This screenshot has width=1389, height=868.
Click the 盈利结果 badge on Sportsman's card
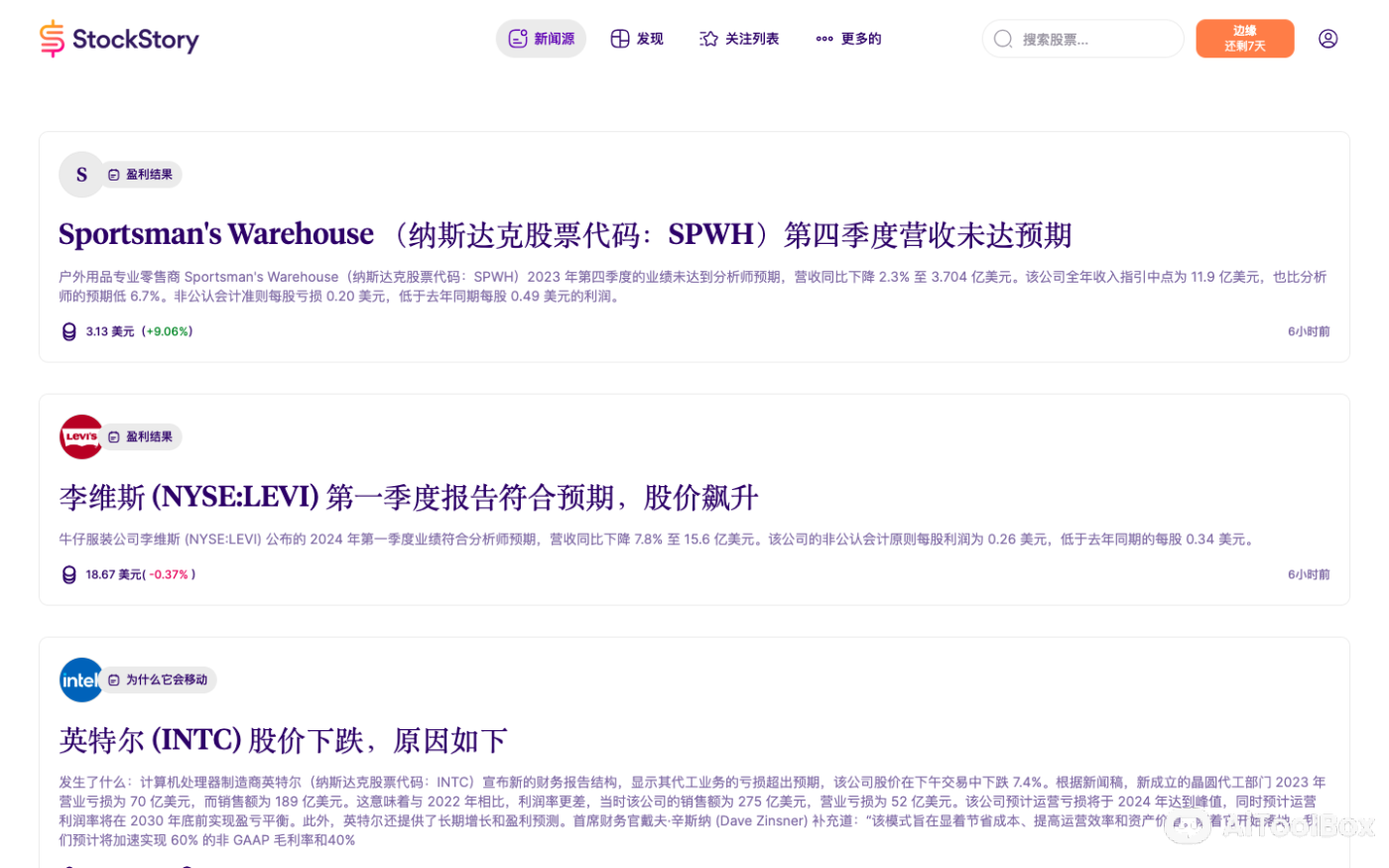pyautogui.click(x=142, y=174)
